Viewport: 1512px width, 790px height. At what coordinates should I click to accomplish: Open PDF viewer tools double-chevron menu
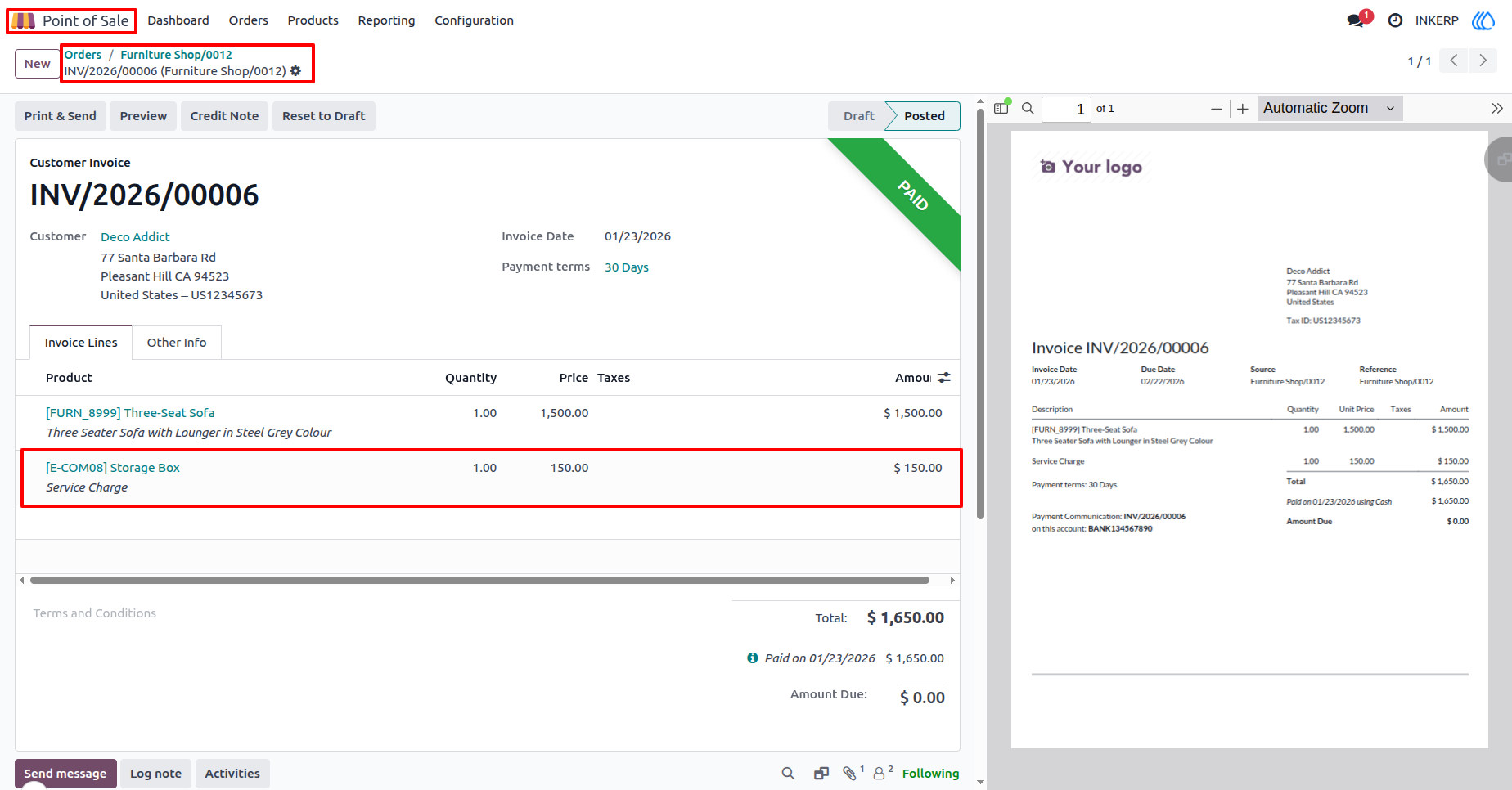[x=1496, y=108]
